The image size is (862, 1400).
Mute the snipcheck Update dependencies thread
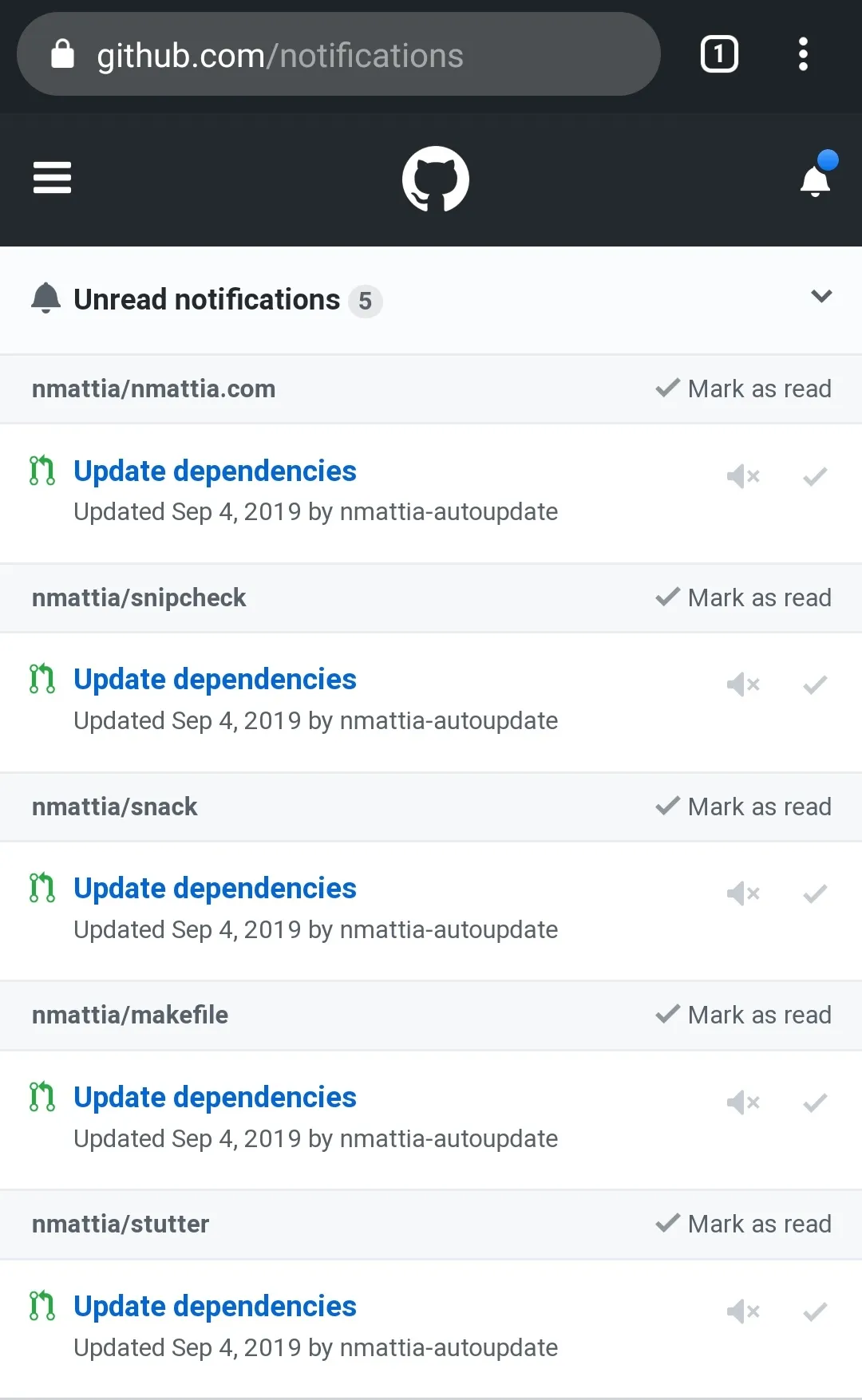(x=743, y=684)
